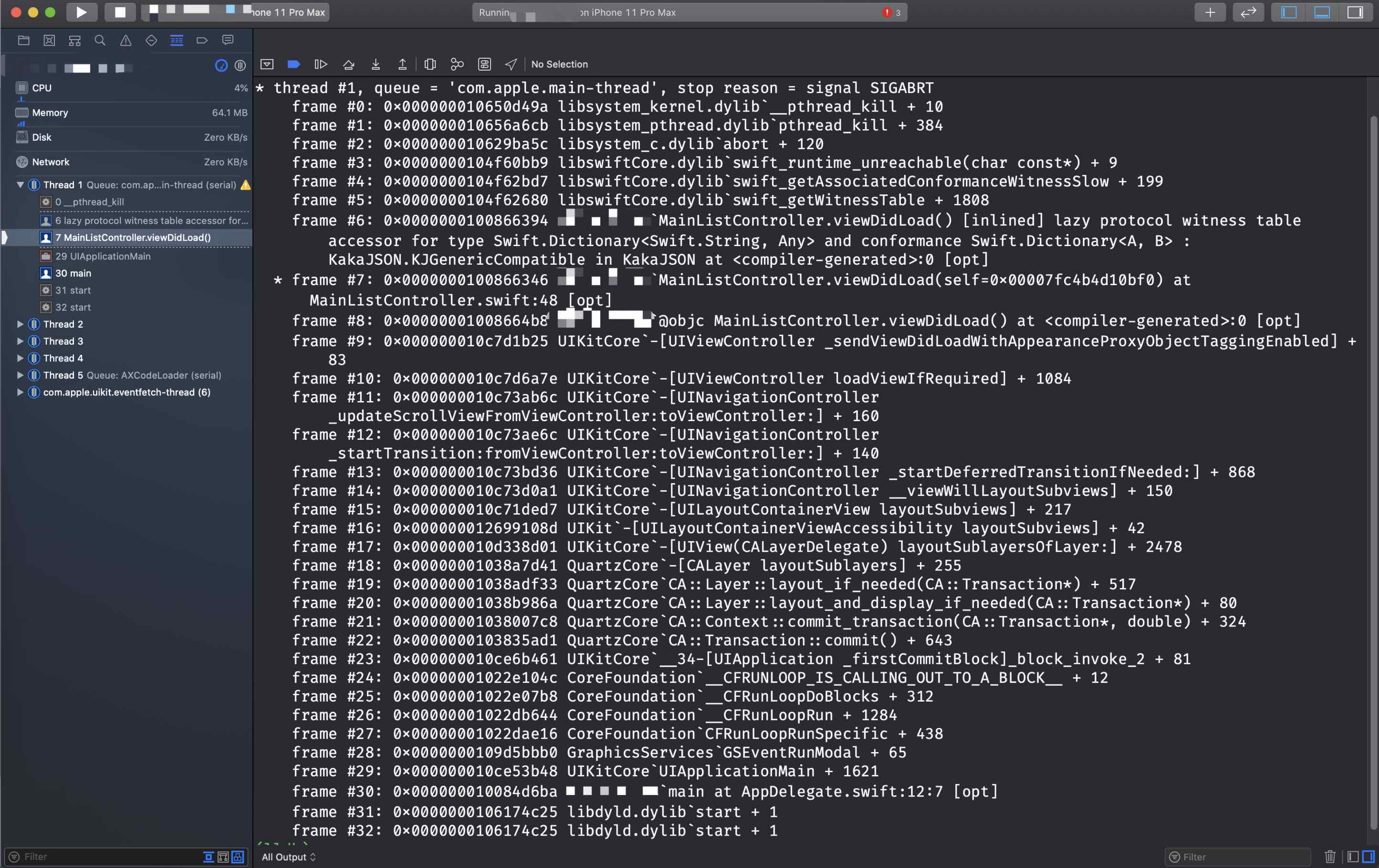Select frame 30 main in thread list
Image resolution: width=1379 pixels, height=868 pixels.
tap(73, 273)
